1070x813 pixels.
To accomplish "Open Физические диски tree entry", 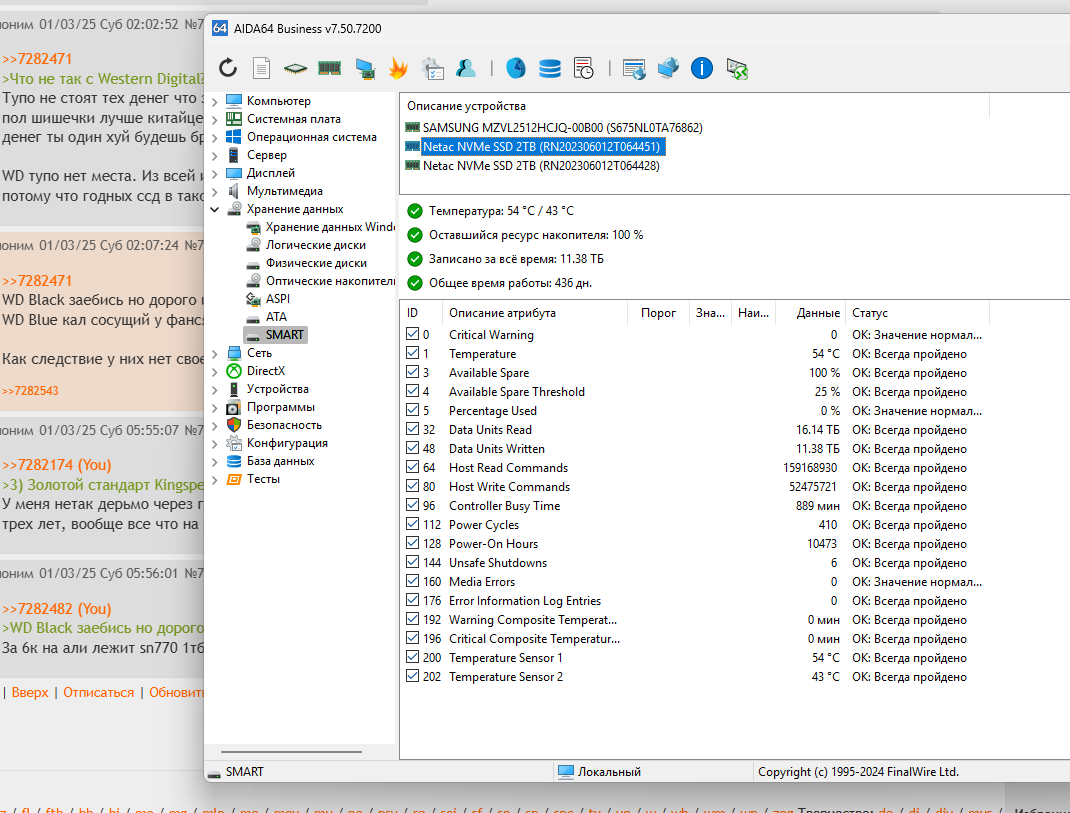I will (x=316, y=263).
